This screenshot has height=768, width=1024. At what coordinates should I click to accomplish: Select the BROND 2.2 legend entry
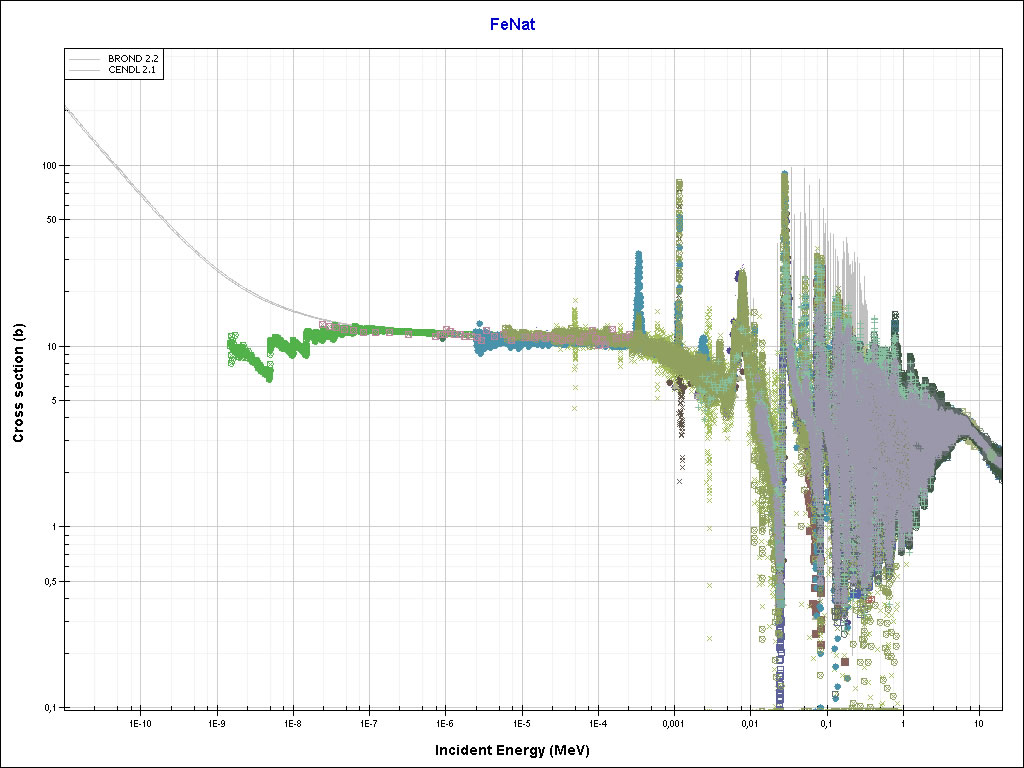132,59
